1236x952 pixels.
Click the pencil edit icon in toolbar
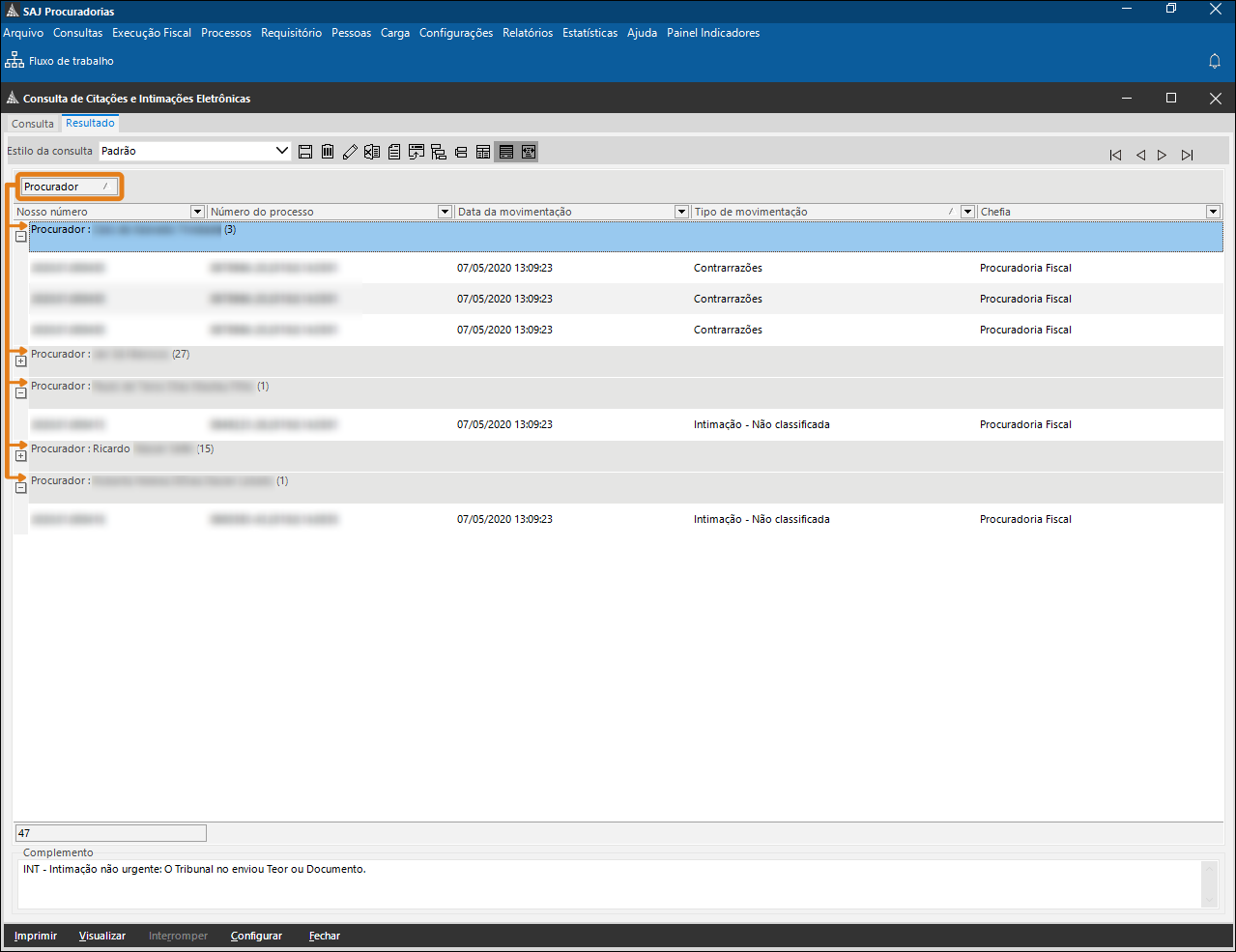[x=350, y=152]
